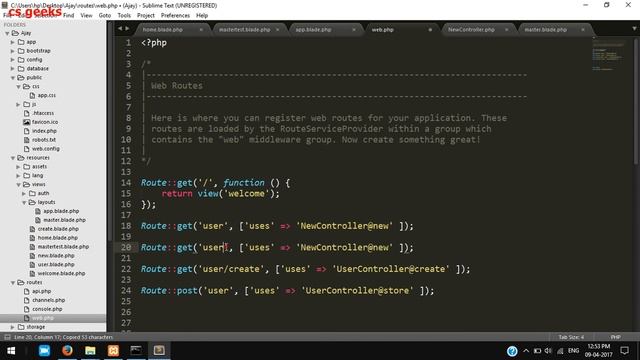Expand the auth folder
Viewport: 640px width, 360px height.
point(24,193)
